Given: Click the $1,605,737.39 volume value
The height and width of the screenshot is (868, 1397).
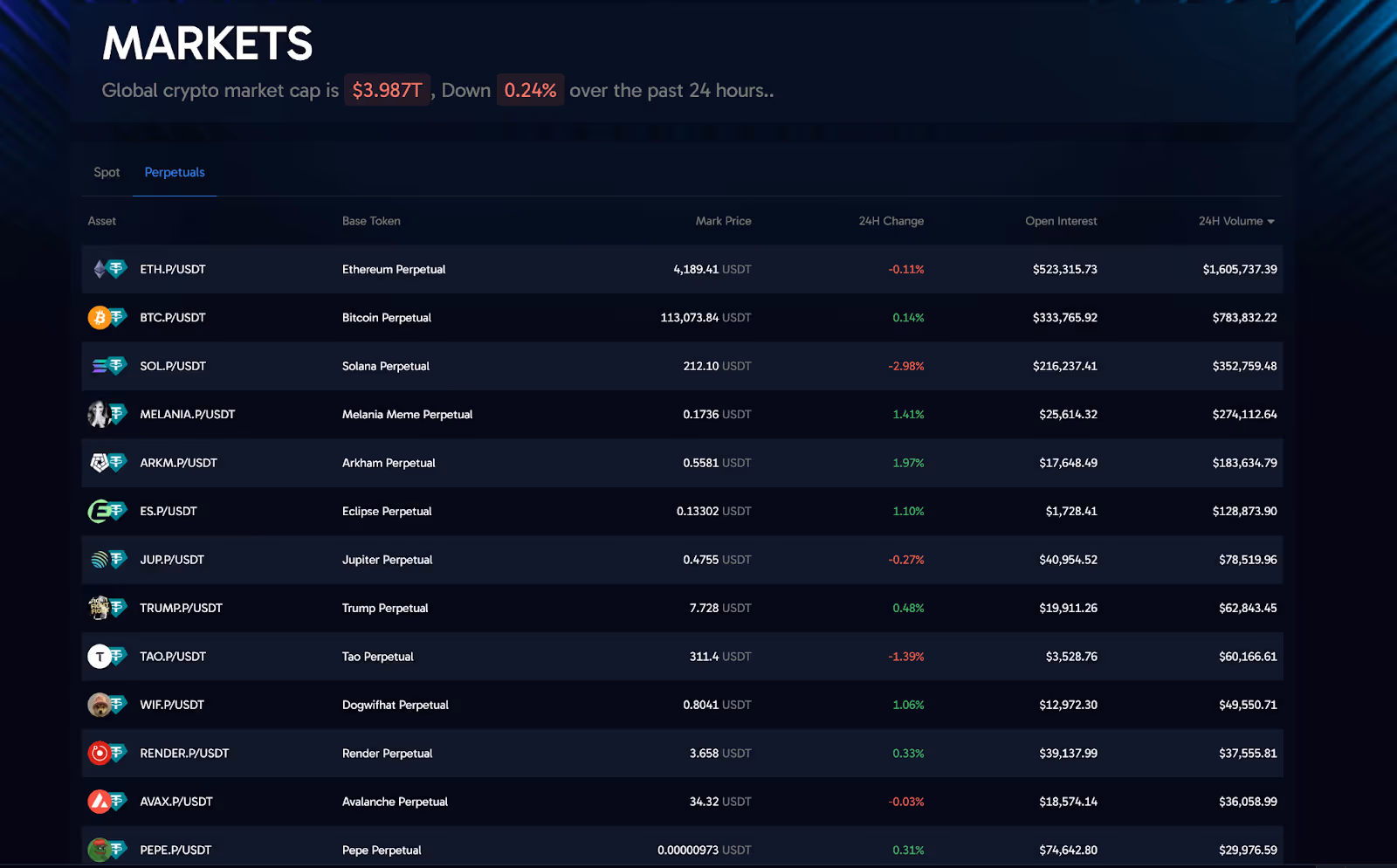Looking at the screenshot, I should (x=1240, y=269).
